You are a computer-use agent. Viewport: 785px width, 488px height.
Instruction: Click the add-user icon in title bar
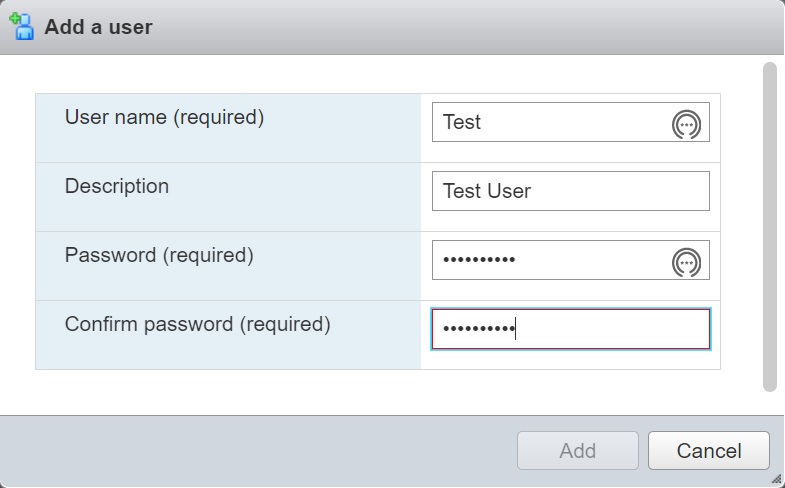click(22, 26)
